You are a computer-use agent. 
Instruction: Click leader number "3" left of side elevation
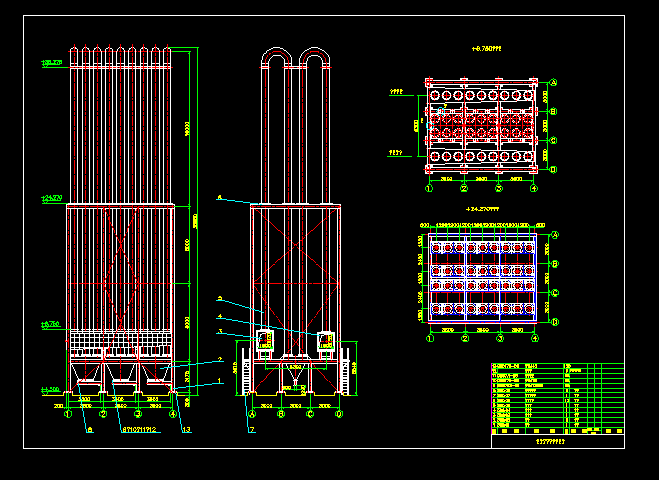220,332
